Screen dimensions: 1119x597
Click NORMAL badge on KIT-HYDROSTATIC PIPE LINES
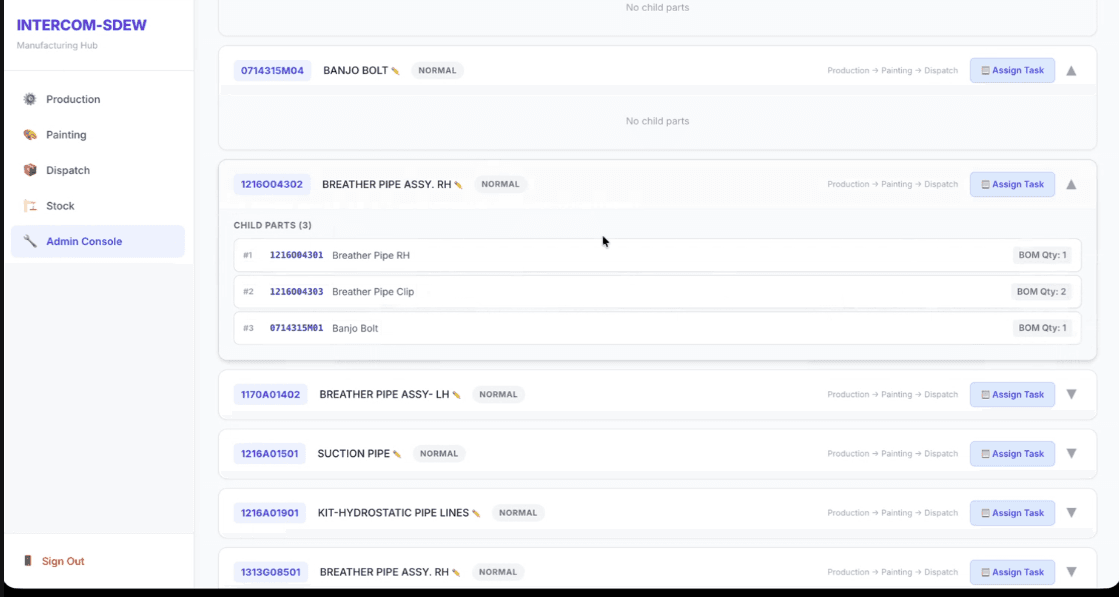tap(518, 513)
